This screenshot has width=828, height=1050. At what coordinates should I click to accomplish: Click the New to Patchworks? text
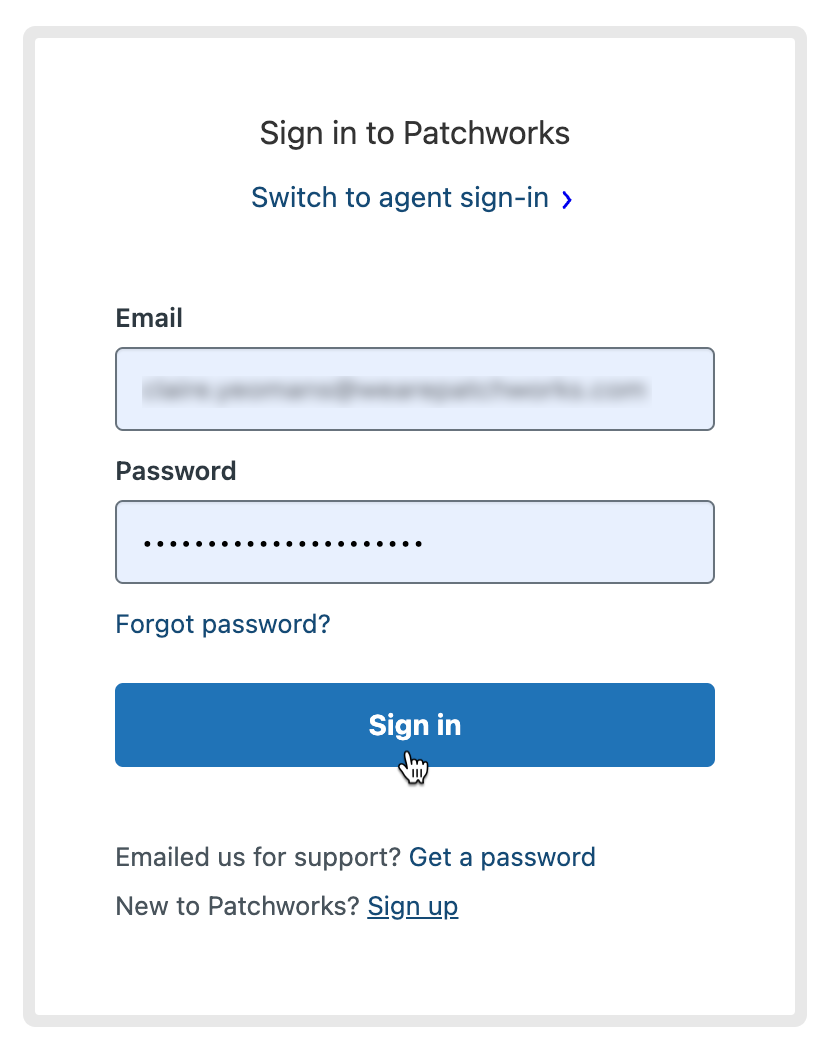click(237, 907)
